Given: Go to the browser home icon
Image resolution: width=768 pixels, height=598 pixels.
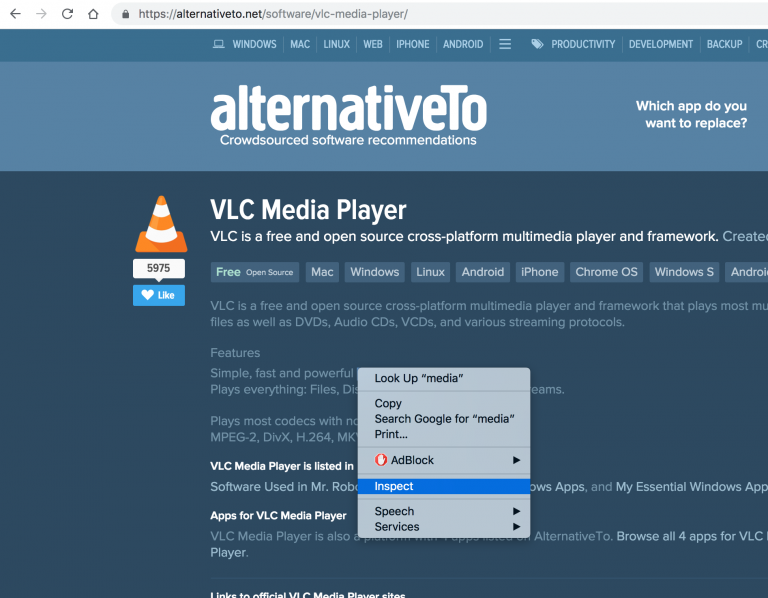Looking at the screenshot, I should click(x=93, y=14).
